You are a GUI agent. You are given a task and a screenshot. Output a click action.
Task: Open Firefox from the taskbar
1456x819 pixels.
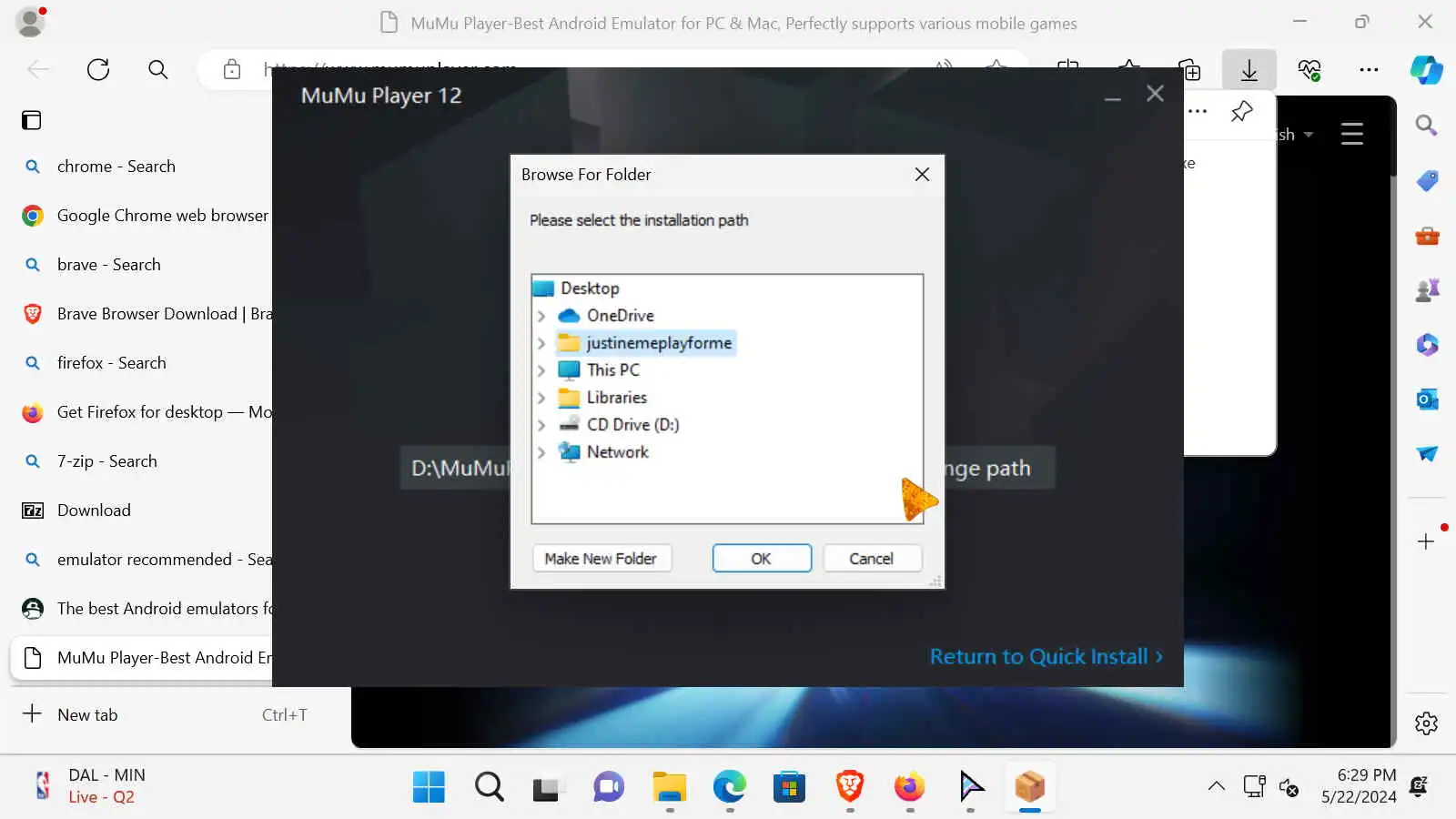(909, 786)
